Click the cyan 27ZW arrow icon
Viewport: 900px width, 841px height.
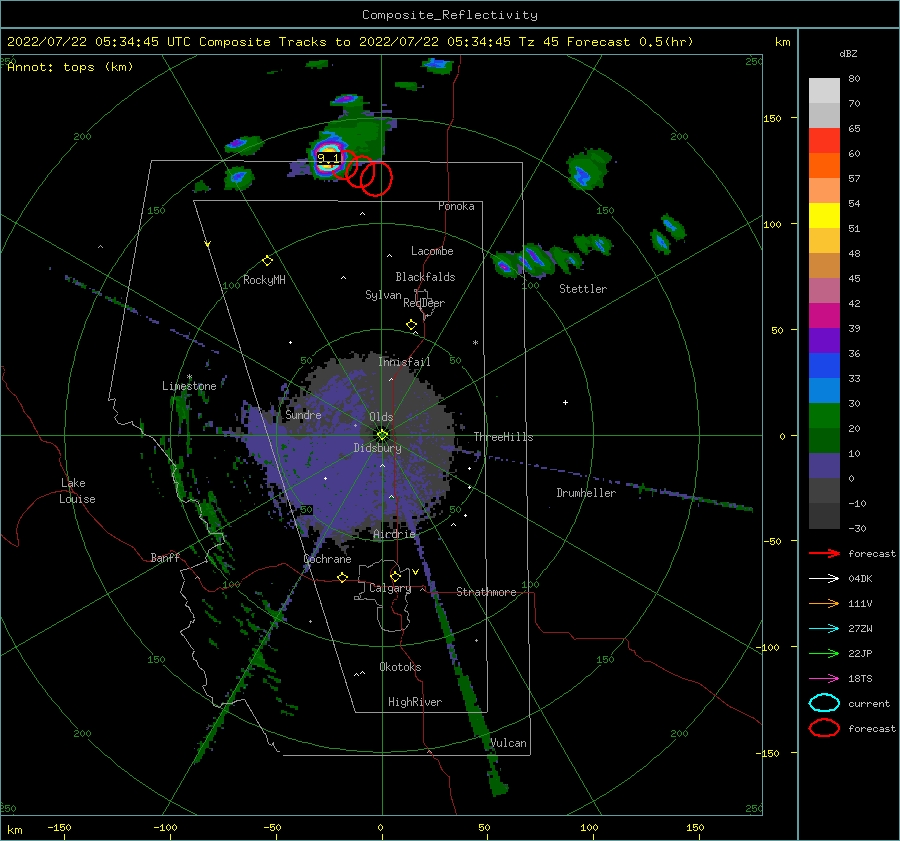coord(824,629)
